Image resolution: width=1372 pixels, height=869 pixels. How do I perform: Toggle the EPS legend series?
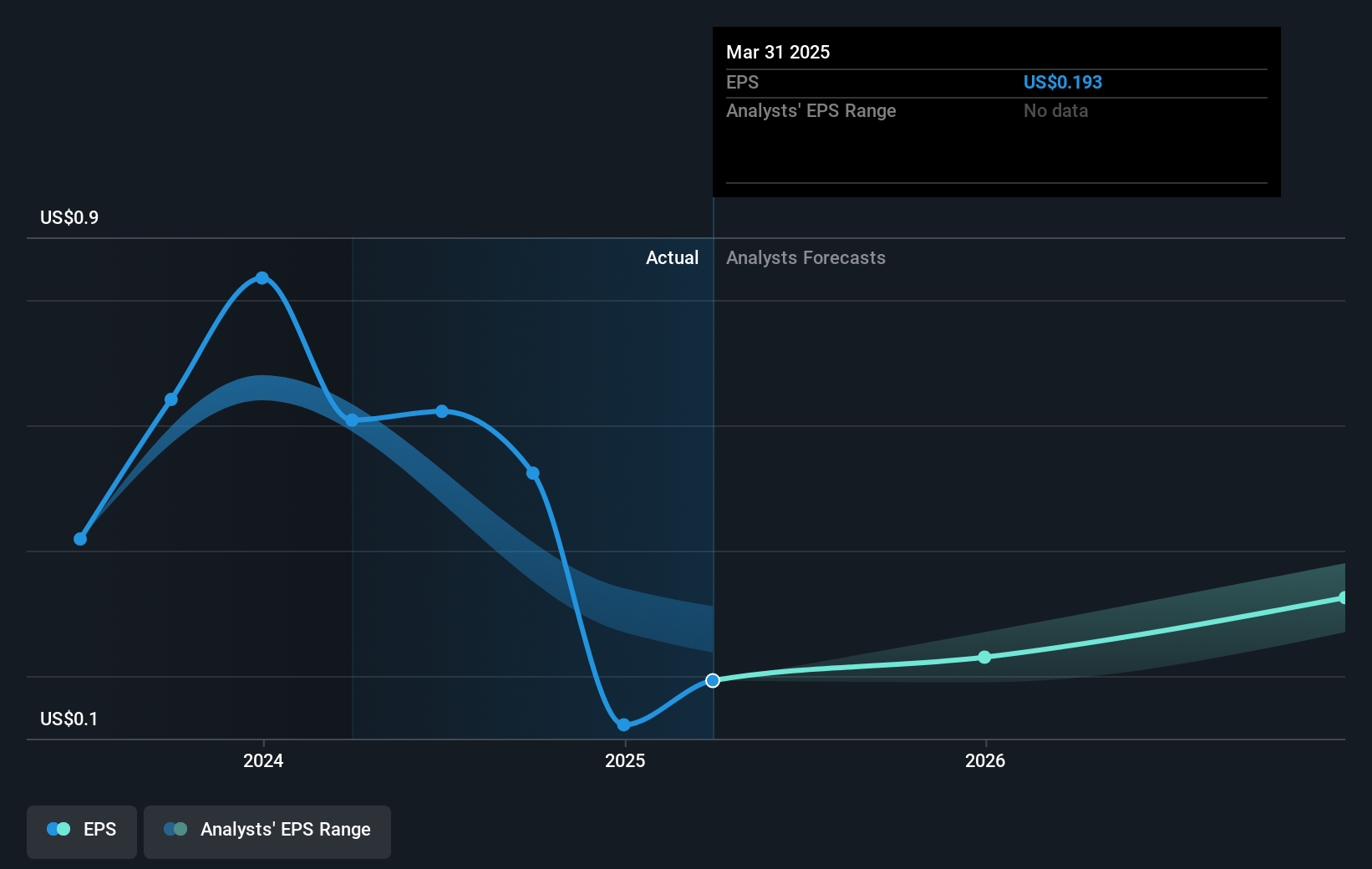tap(82, 831)
